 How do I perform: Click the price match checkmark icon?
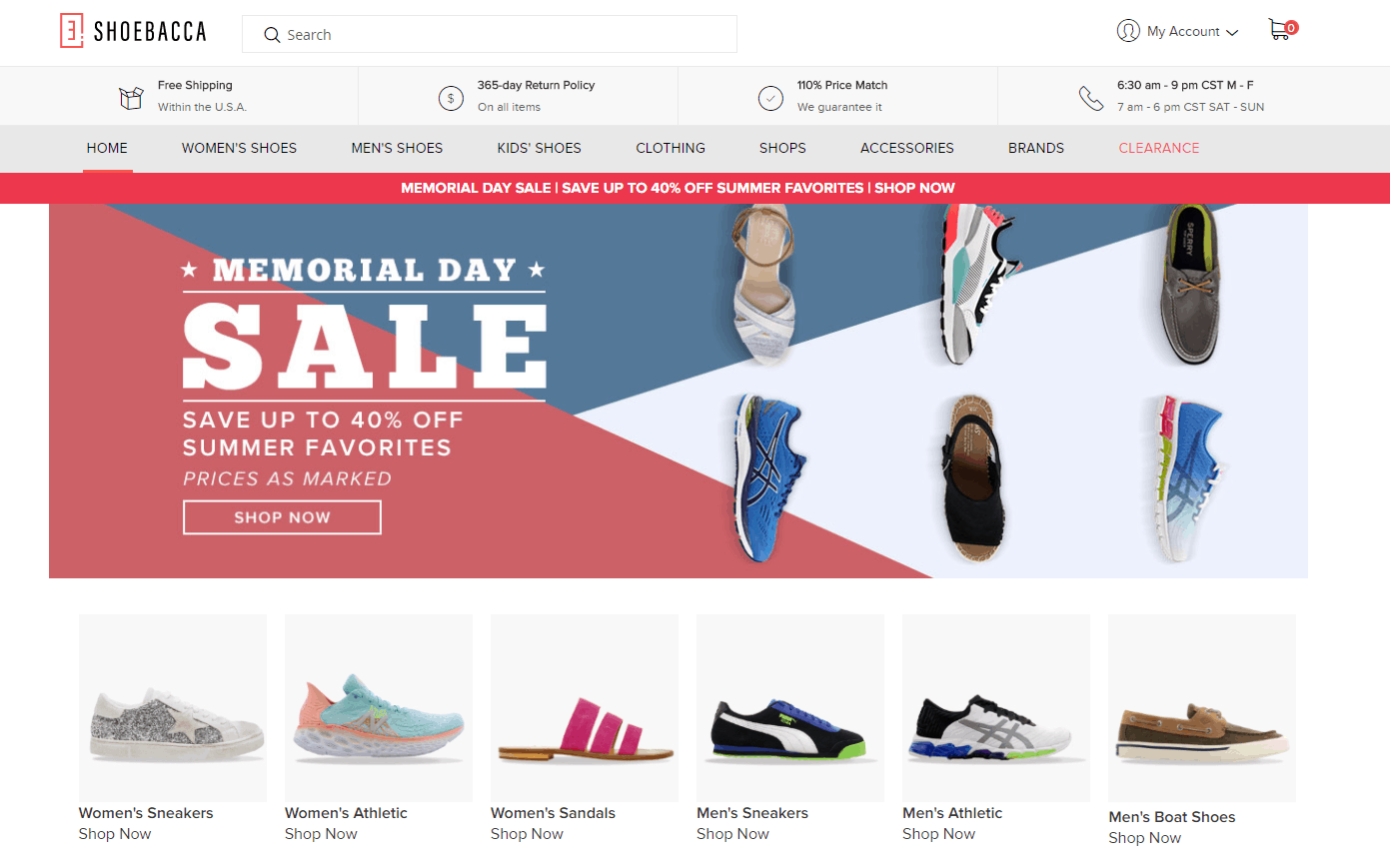[770, 98]
